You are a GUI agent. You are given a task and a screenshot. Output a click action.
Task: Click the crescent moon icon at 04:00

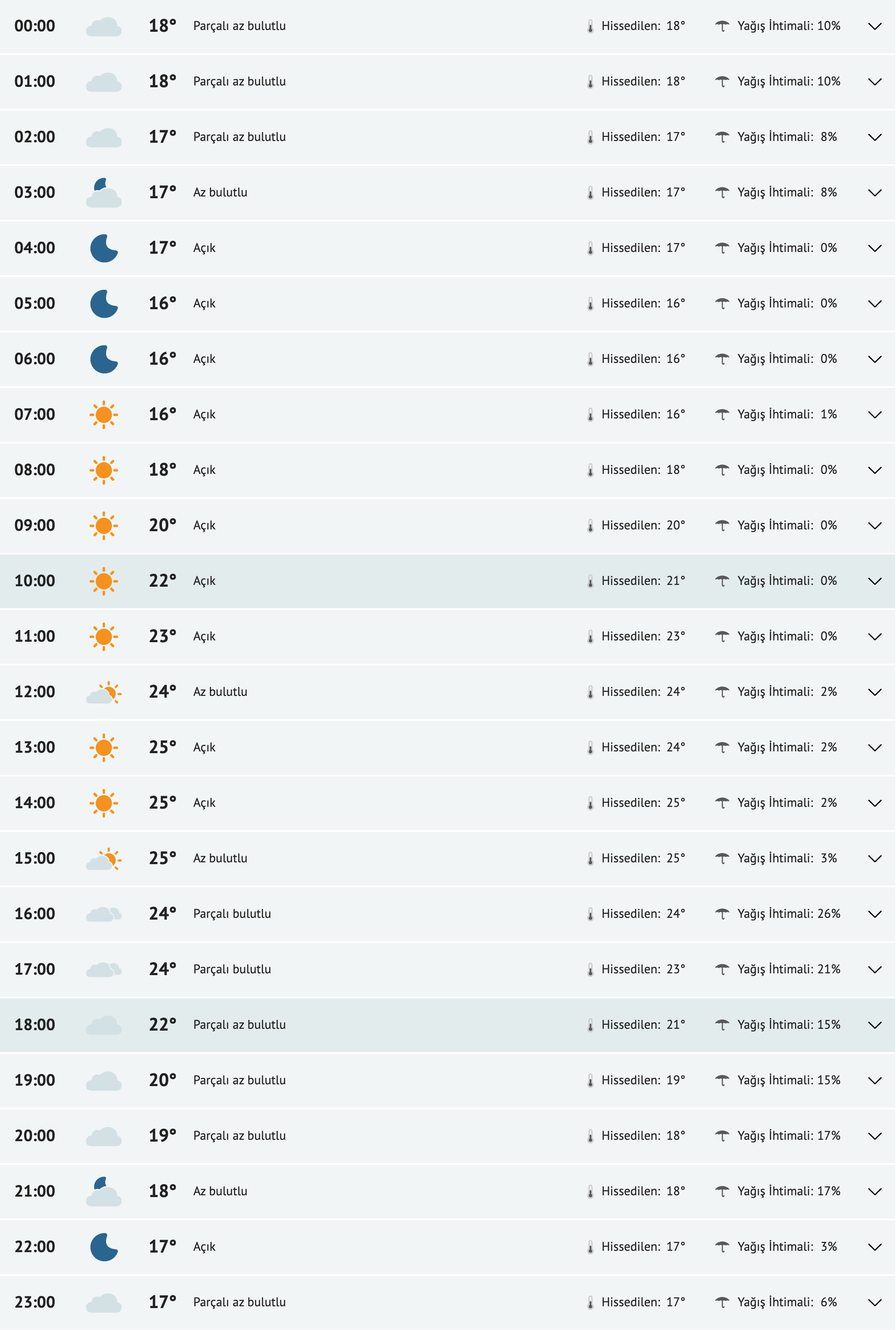[105, 247]
